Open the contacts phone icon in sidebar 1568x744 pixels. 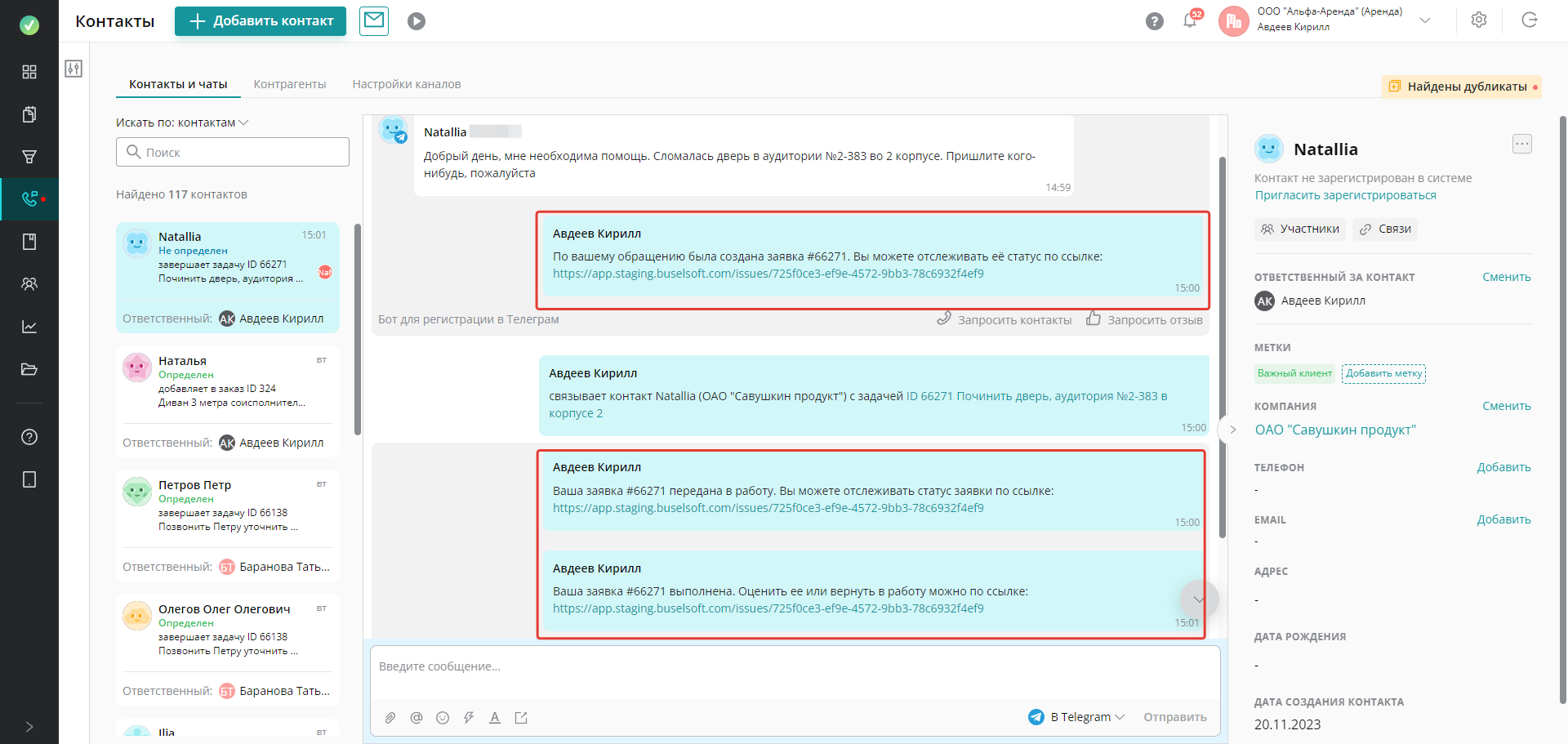[x=29, y=199]
